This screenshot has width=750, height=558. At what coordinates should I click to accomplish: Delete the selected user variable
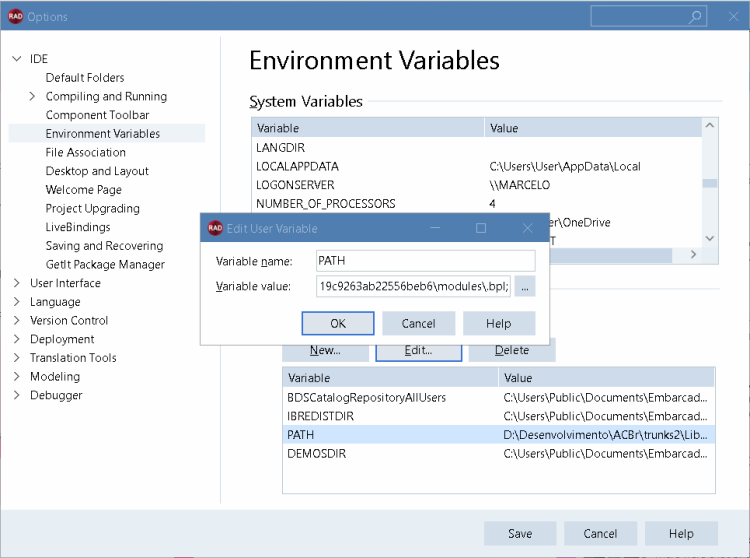click(512, 350)
